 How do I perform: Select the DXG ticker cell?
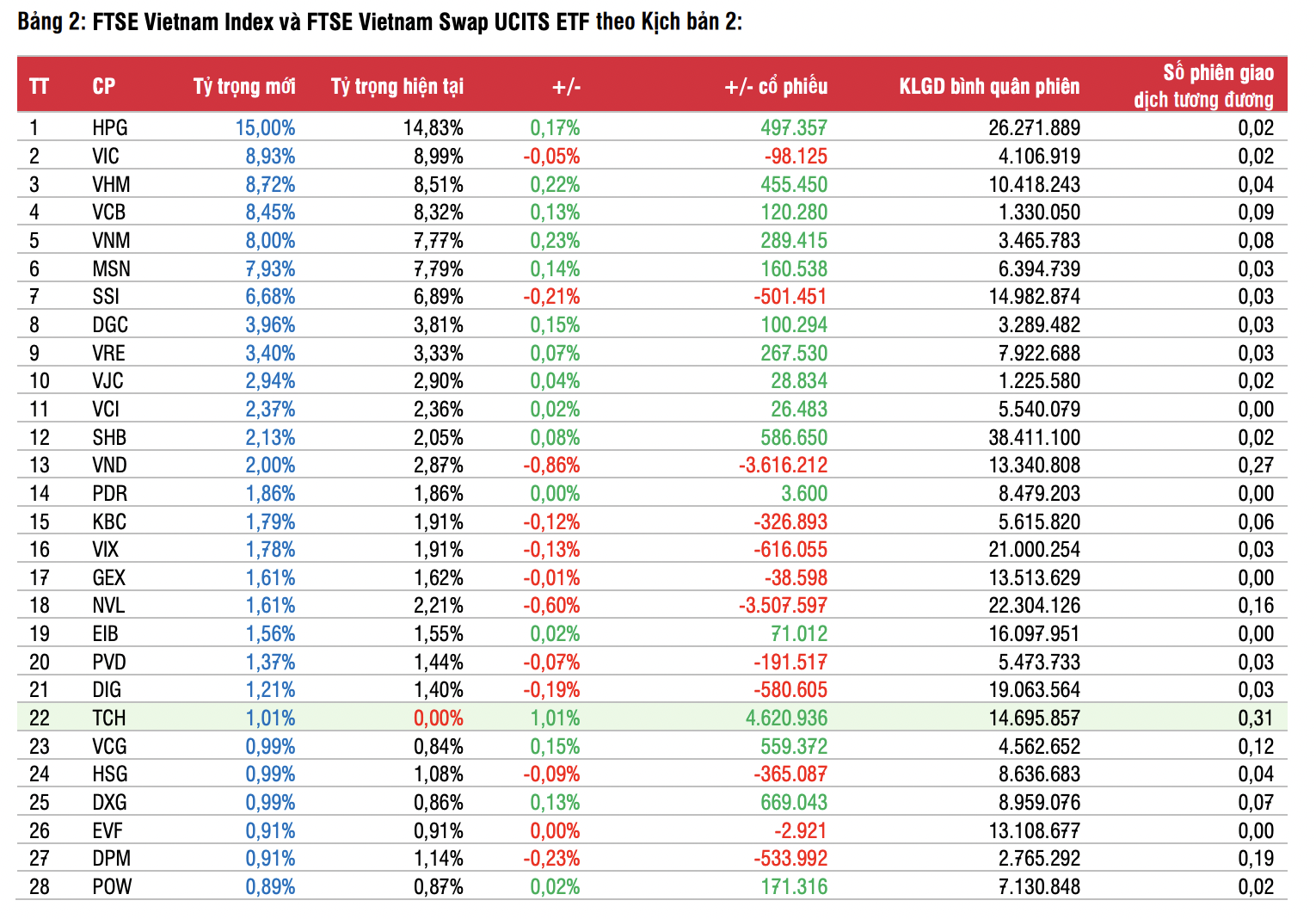109,802
